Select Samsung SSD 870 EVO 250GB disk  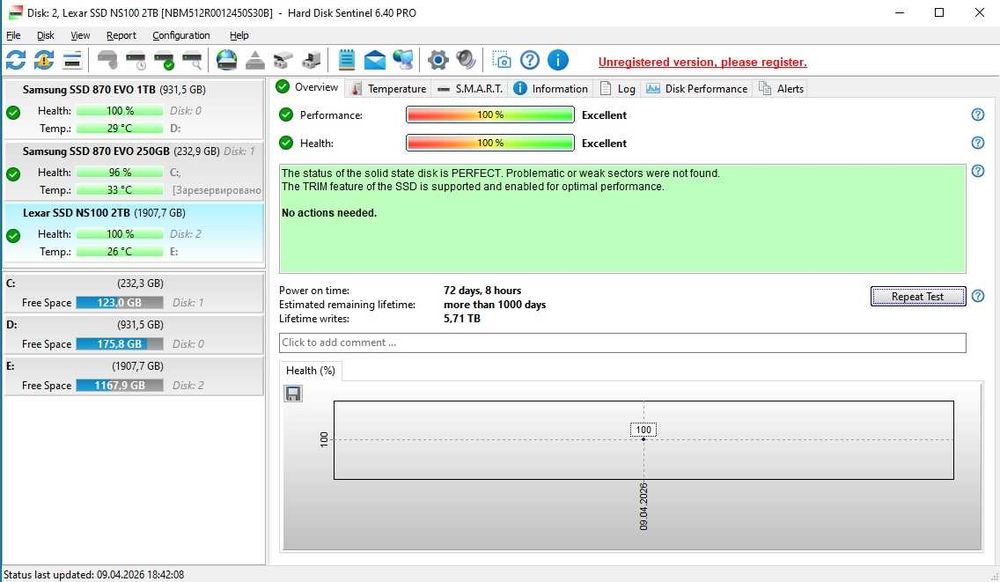pyautogui.click(x=134, y=171)
